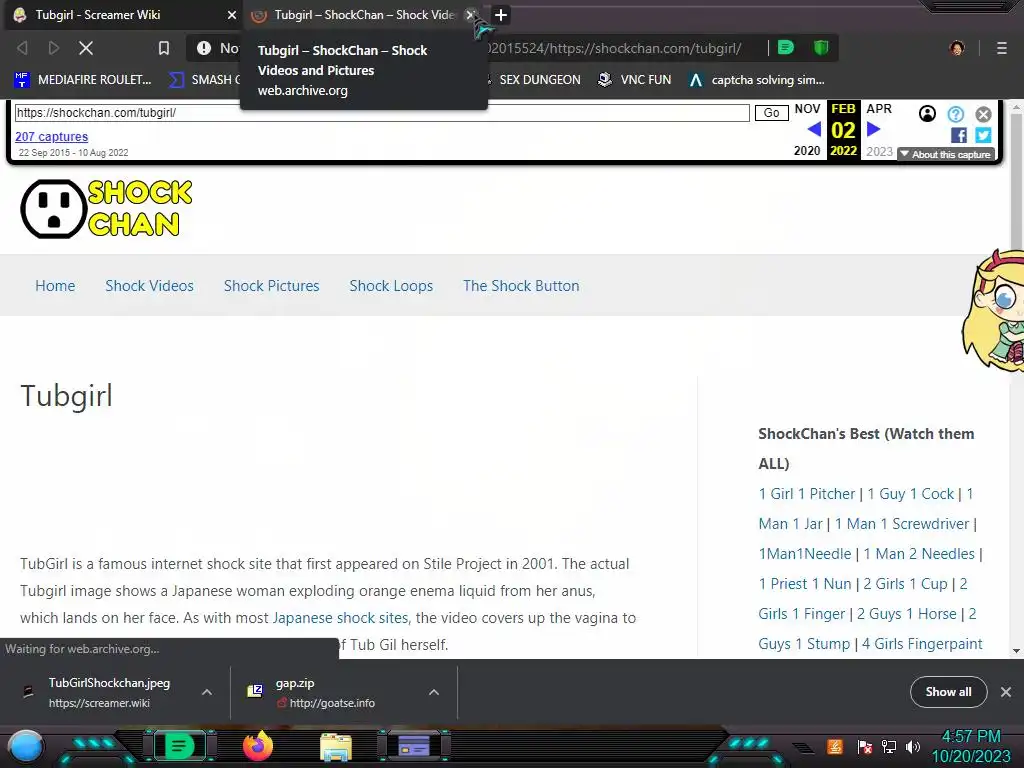Go back to previous page
1024x768 pixels.
[x=22, y=48]
